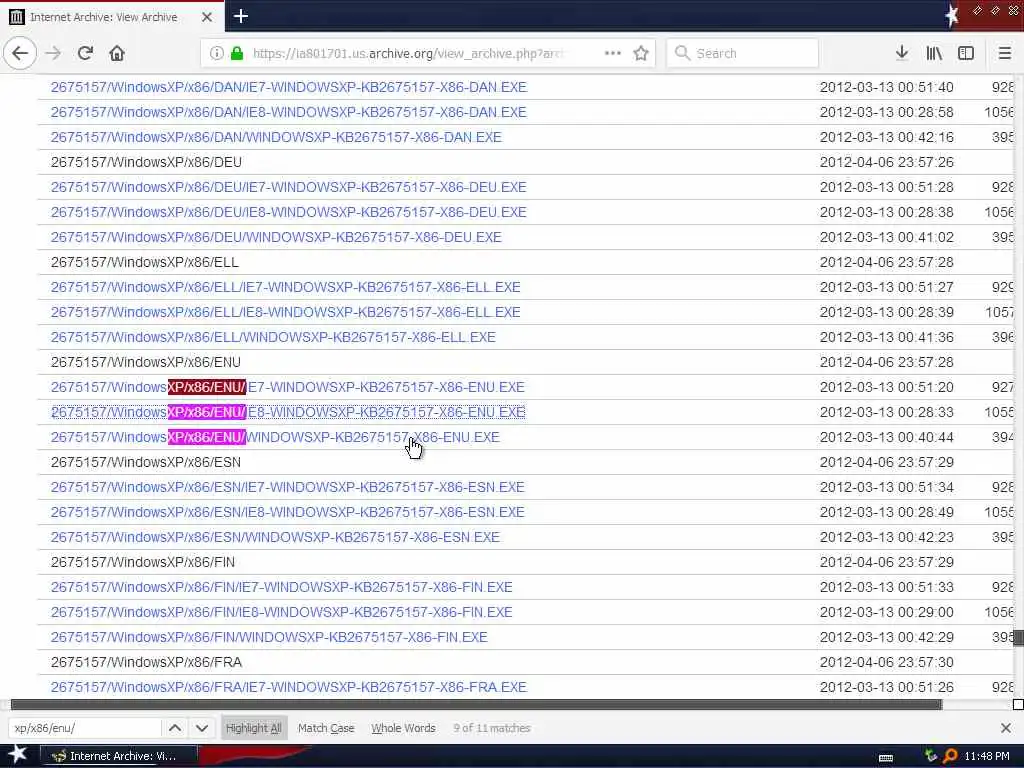Screen dimensions: 1024x768
Task: Close the Internet Archive tab
Action: 206,17
